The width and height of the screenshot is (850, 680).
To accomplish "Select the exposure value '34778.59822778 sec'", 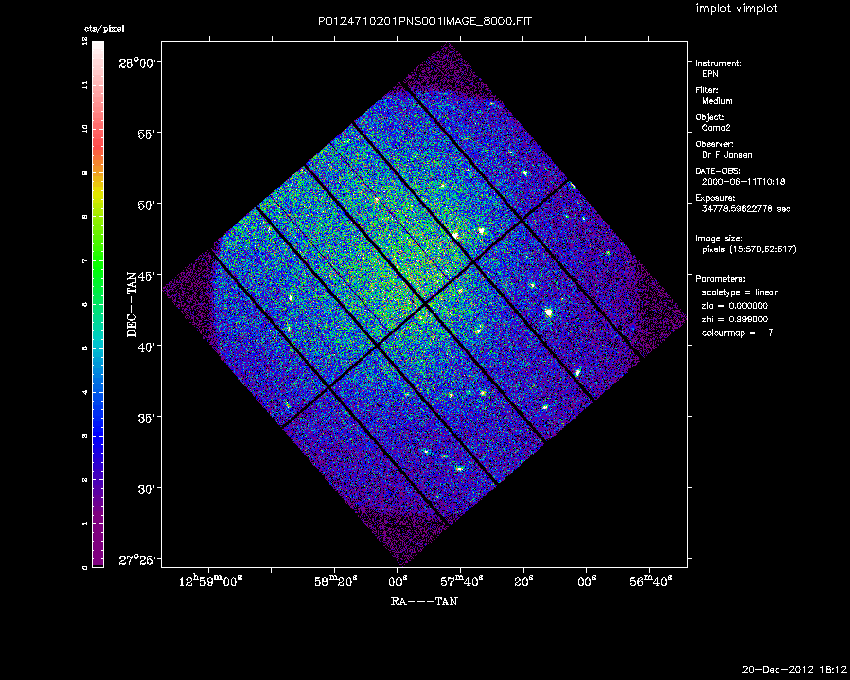I will [746, 209].
